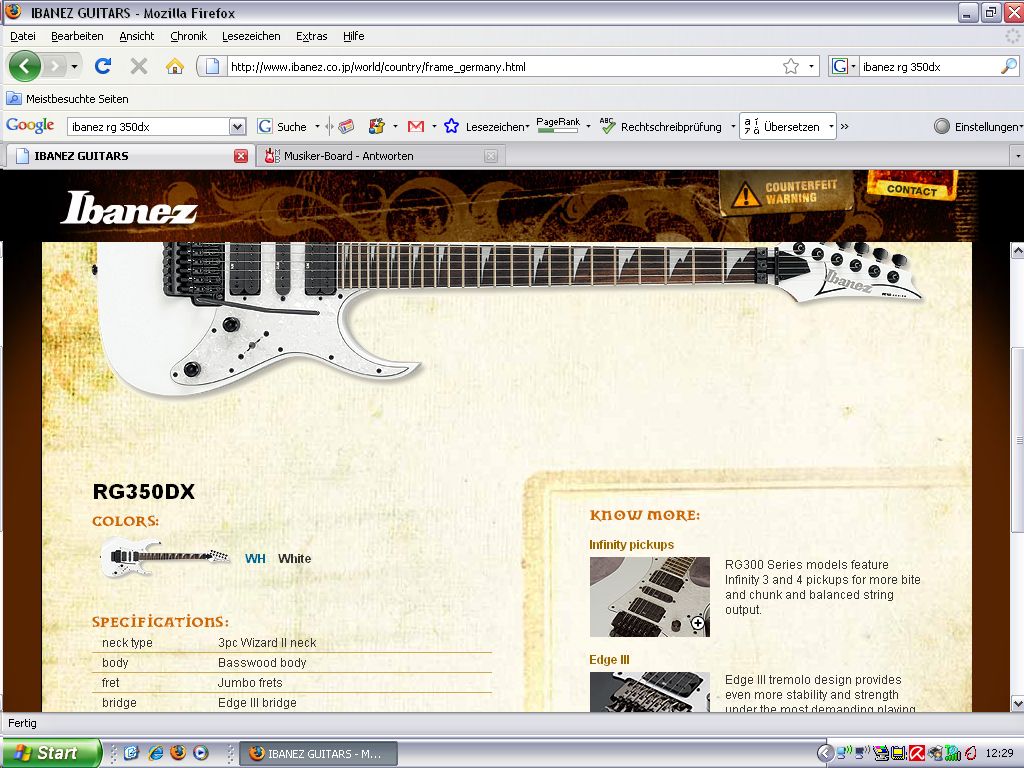This screenshot has height=768, width=1024.
Task: Open the Rechtschreibprüfung dropdown arrow
Action: pos(733,127)
